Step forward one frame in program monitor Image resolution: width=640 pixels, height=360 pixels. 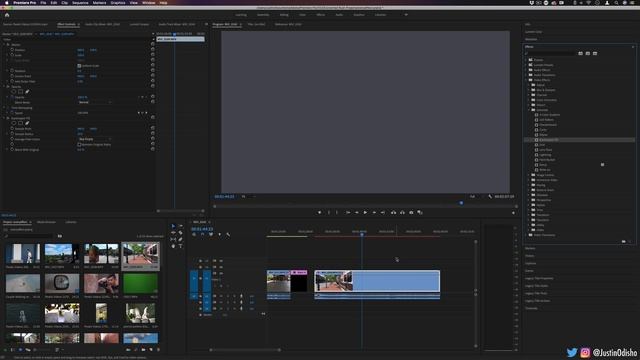click(x=374, y=212)
